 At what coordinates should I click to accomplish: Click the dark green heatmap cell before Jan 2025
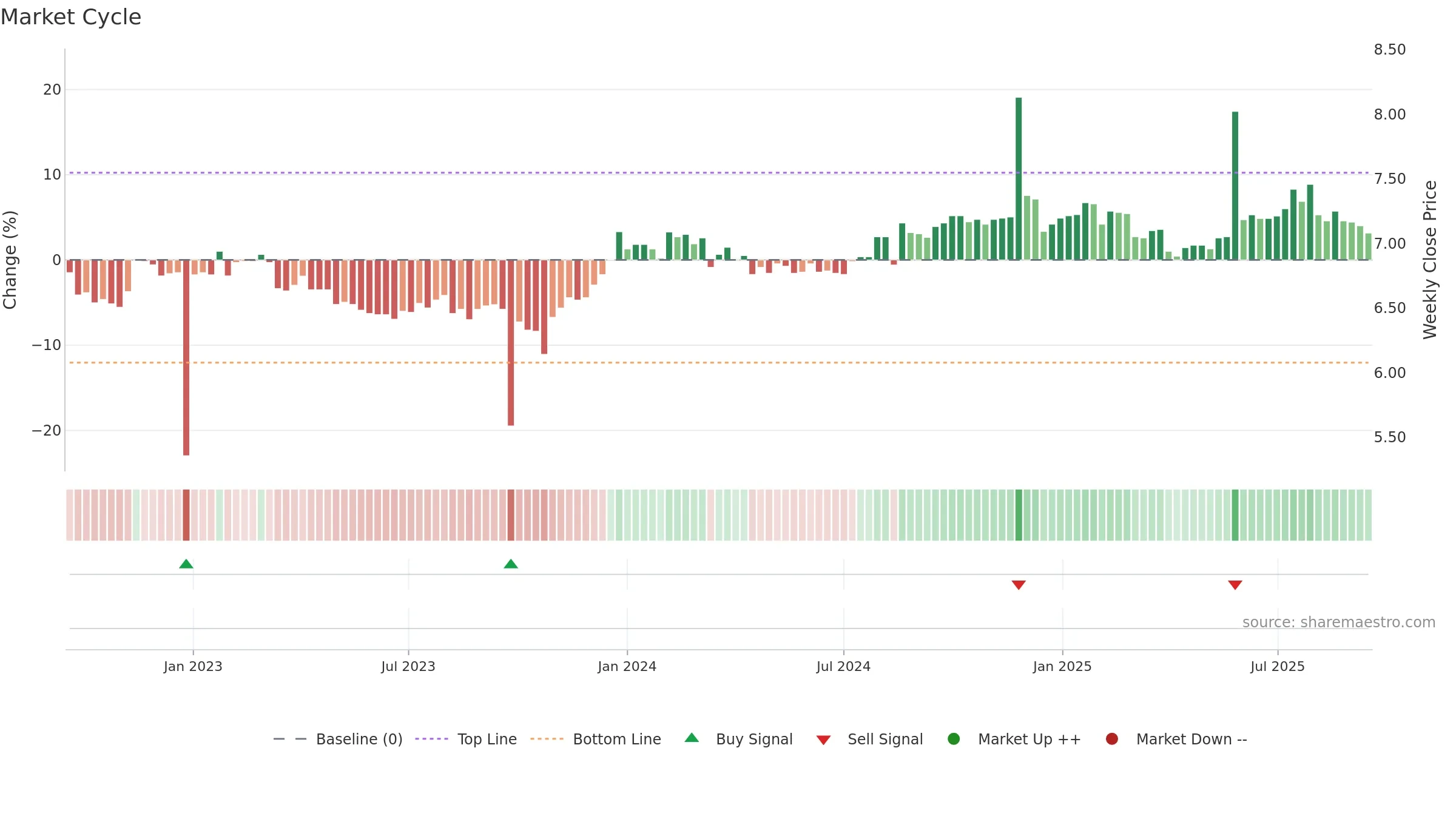click(1019, 515)
